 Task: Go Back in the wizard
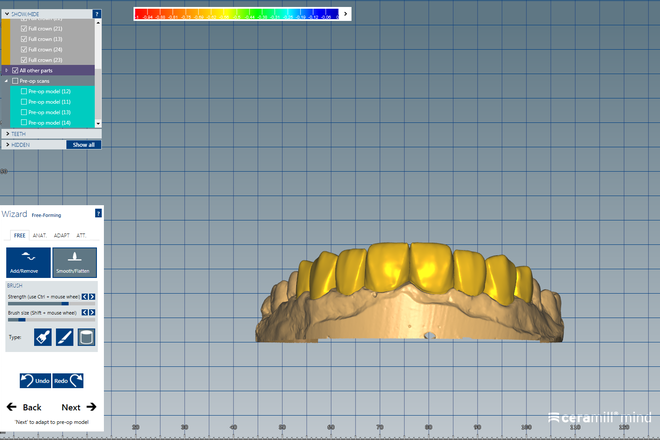24,407
